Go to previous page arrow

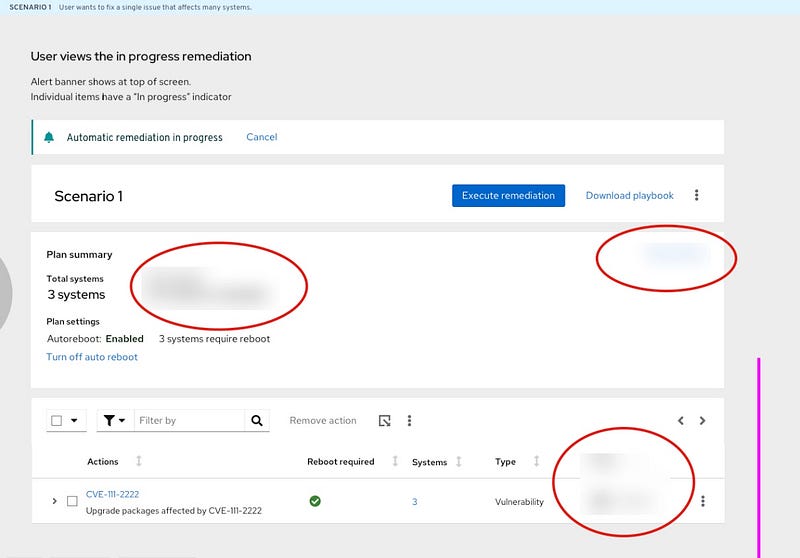coord(681,420)
